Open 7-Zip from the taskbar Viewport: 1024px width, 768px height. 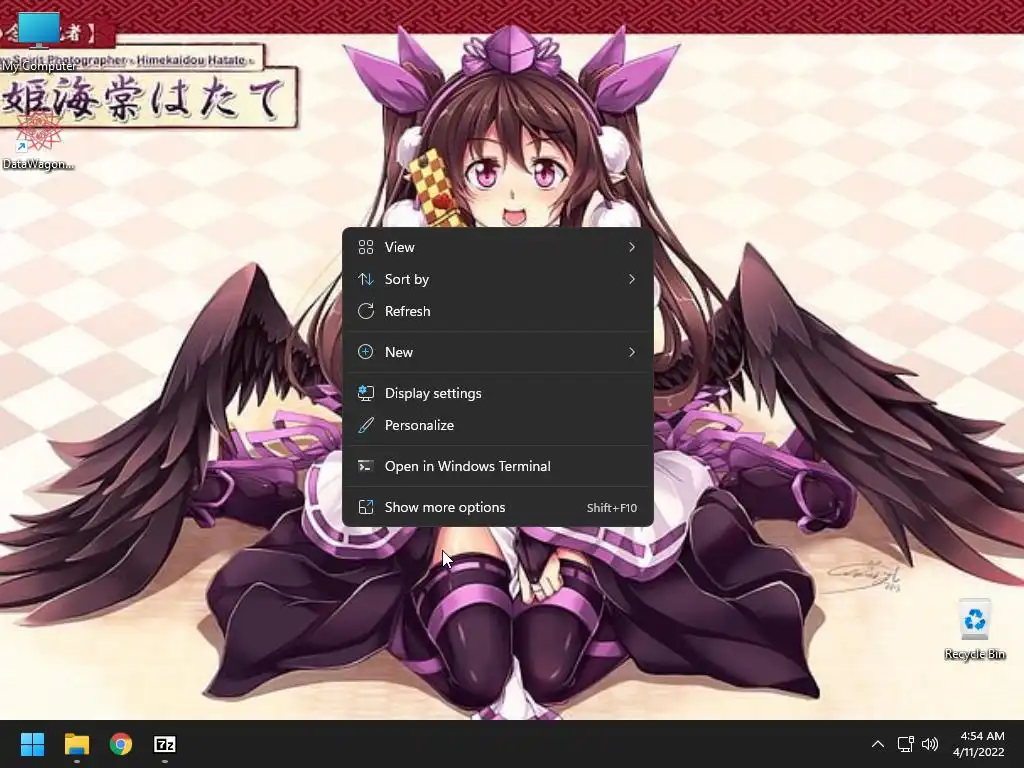tap(165, 744)
